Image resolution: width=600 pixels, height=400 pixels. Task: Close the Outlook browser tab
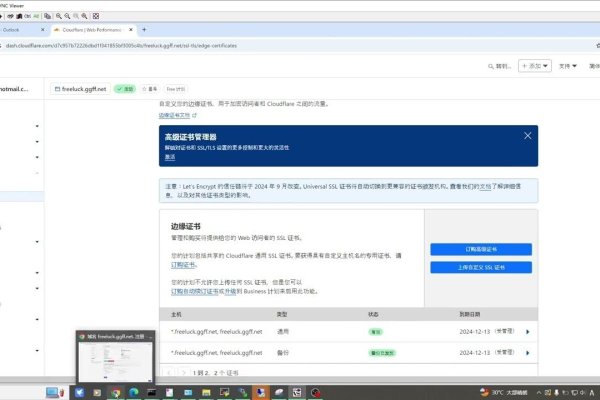click(42, 30)
